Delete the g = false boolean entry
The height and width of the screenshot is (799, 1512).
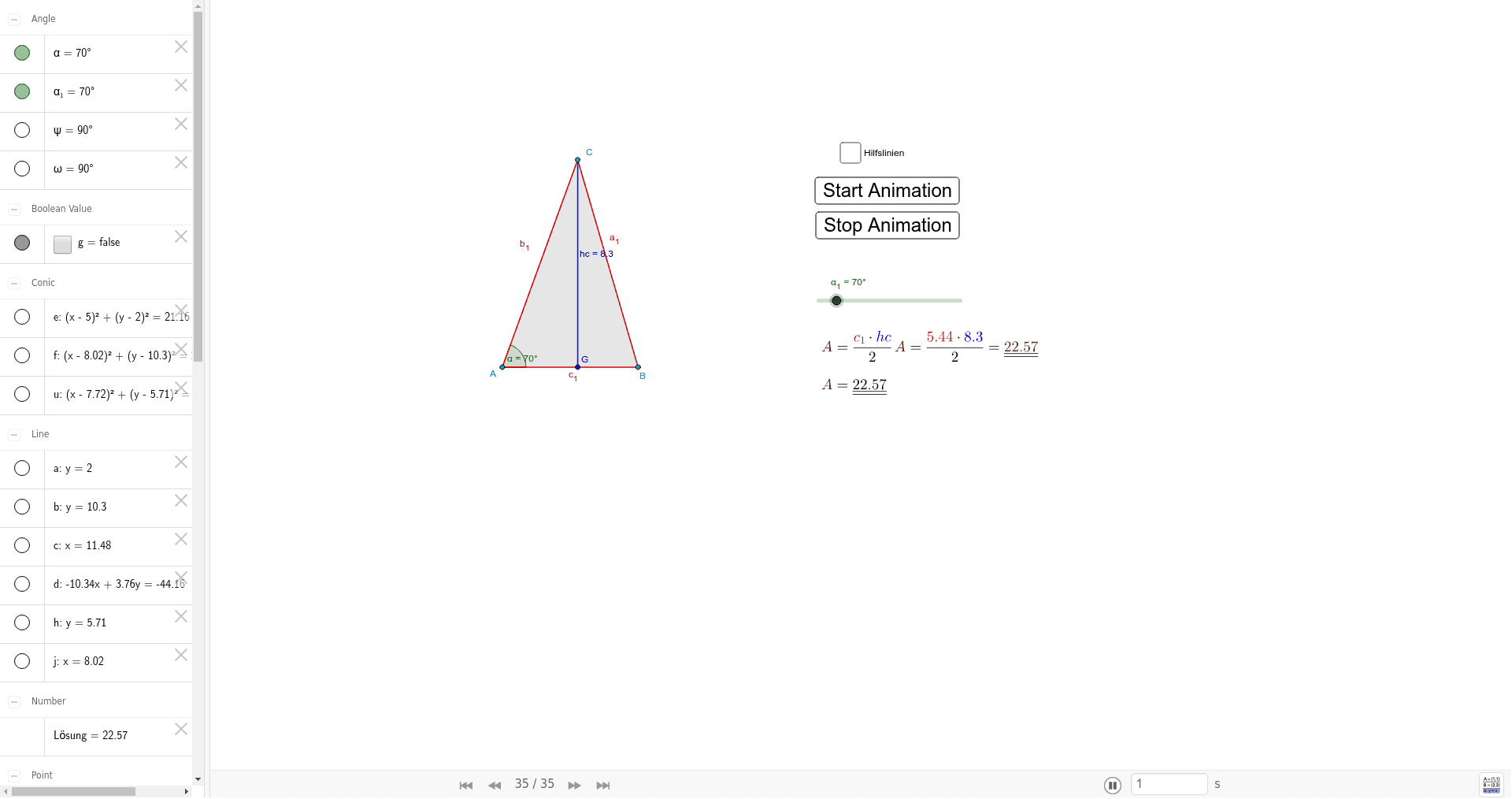pos(181,236)
